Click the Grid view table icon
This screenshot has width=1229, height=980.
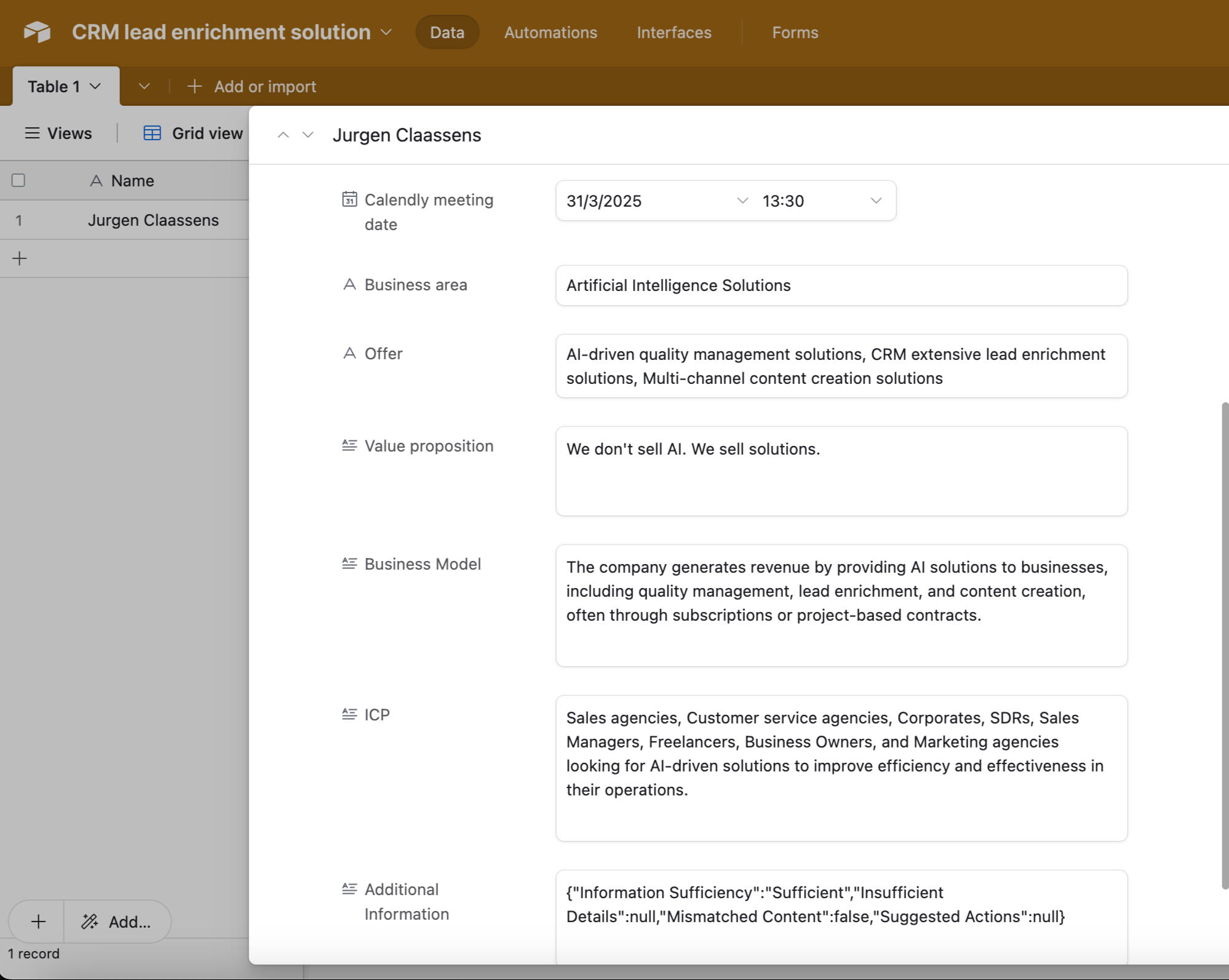point(152,133)
